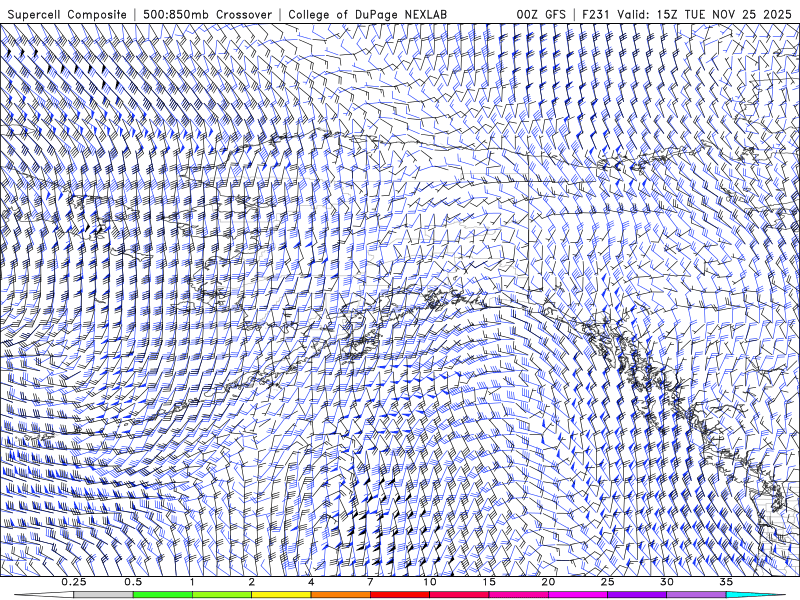The height and width of the screenshot is (600, 800).
Task: Click the "25" legend value
Action: click(x=607, y=582)
